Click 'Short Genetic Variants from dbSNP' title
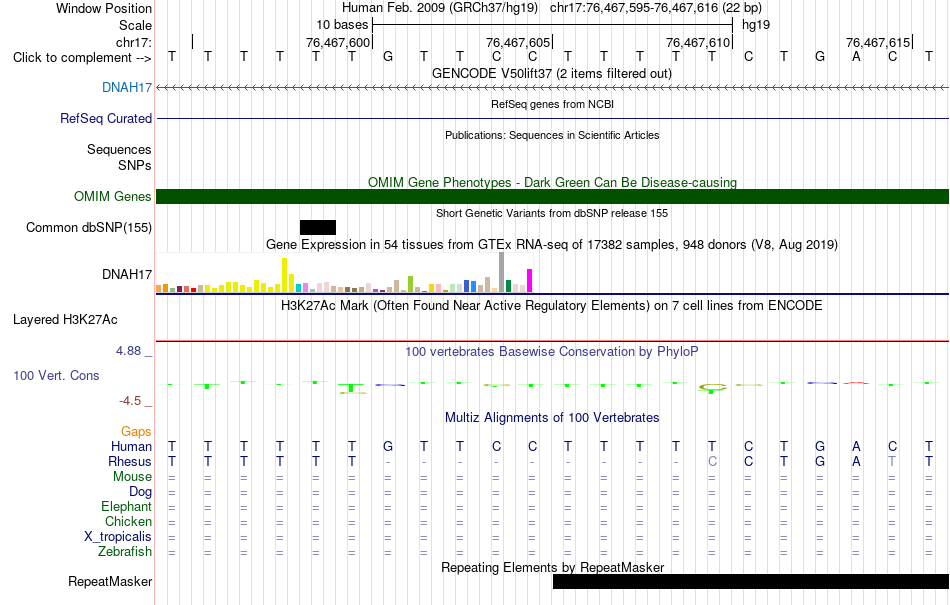950x605 pixels. pos(552,213)
